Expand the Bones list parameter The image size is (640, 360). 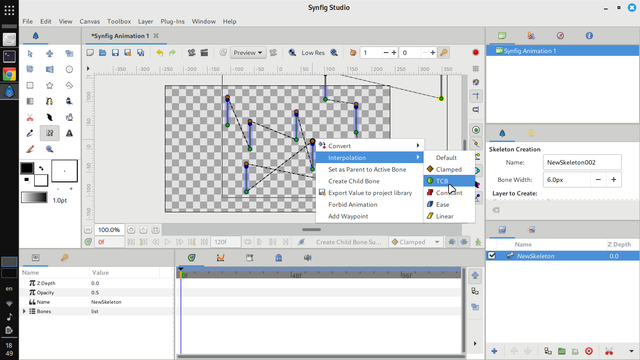24,311
